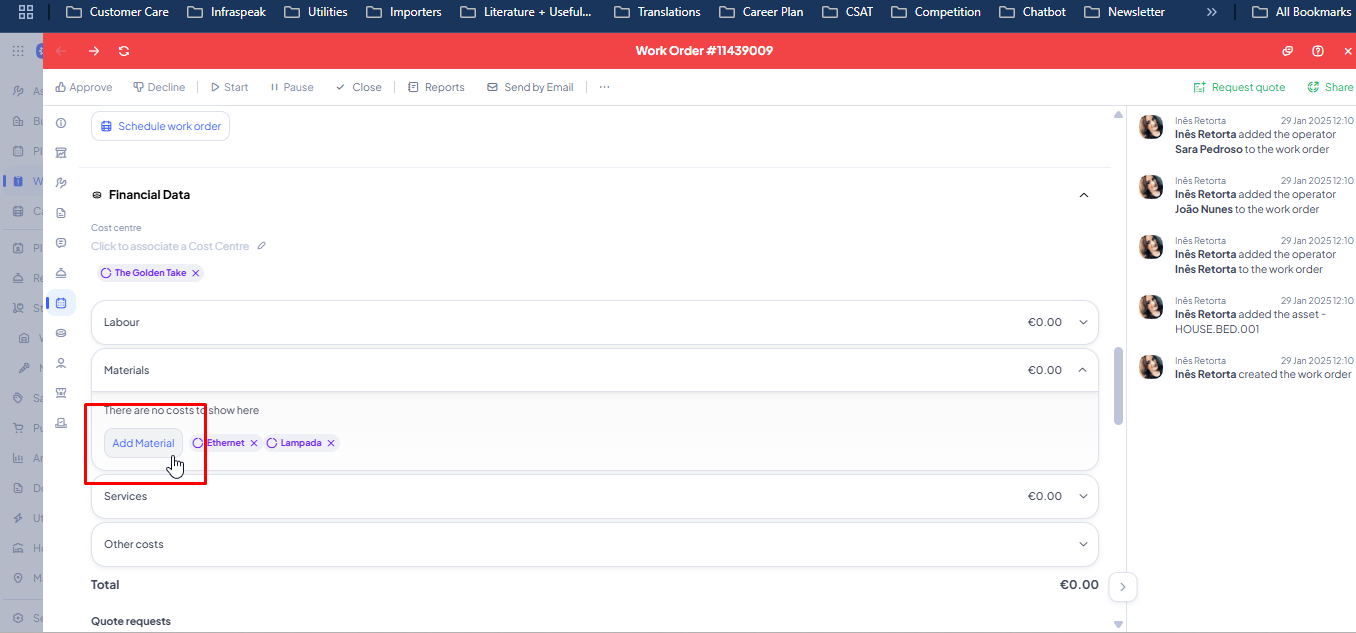This screenshot has height=633, width=1356.
Task: Open the Newsletter bookmark folder
Action: click(1124, 12)
